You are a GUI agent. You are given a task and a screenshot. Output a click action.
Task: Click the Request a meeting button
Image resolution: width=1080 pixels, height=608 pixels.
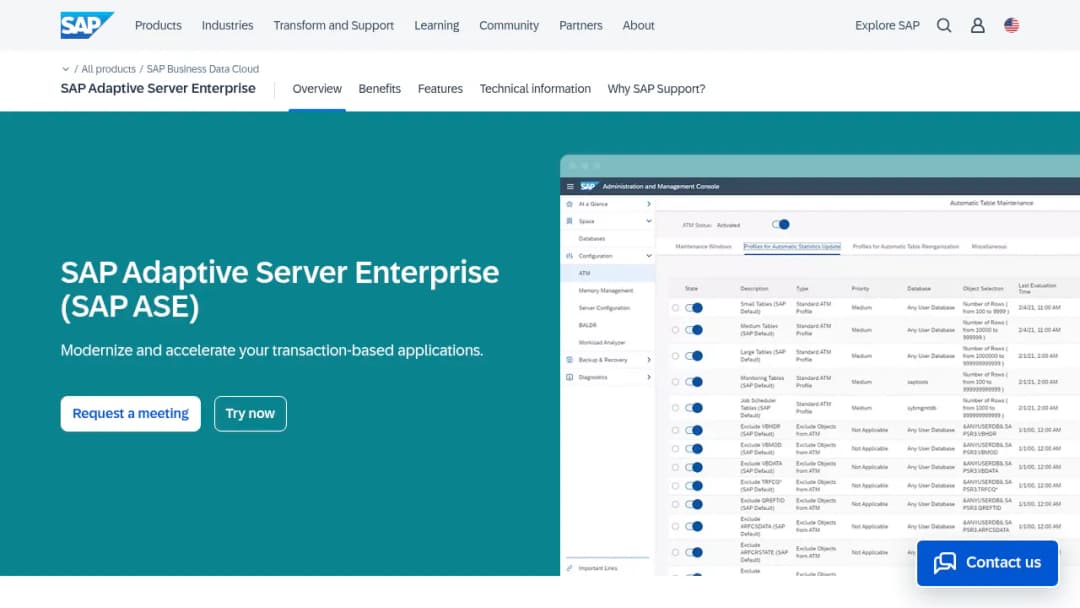[x=131, y=414]
